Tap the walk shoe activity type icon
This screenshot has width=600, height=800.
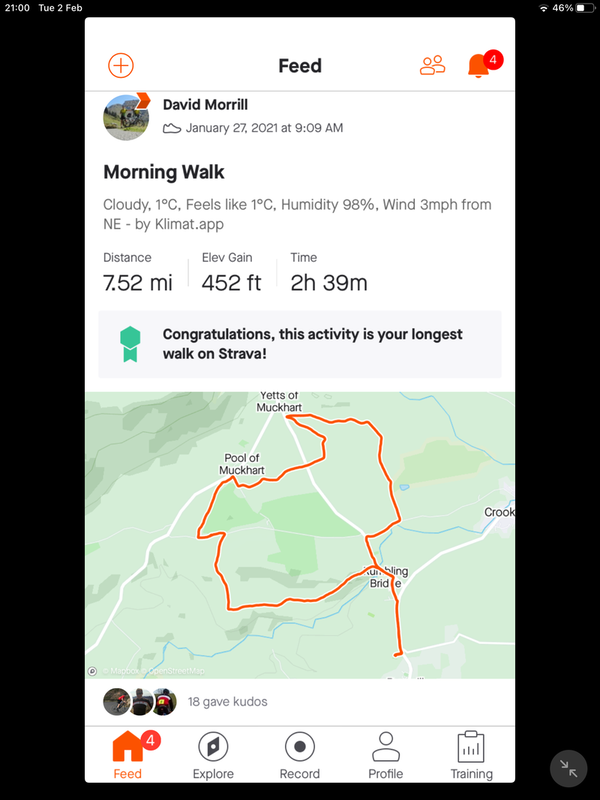(x=172, y=128)
